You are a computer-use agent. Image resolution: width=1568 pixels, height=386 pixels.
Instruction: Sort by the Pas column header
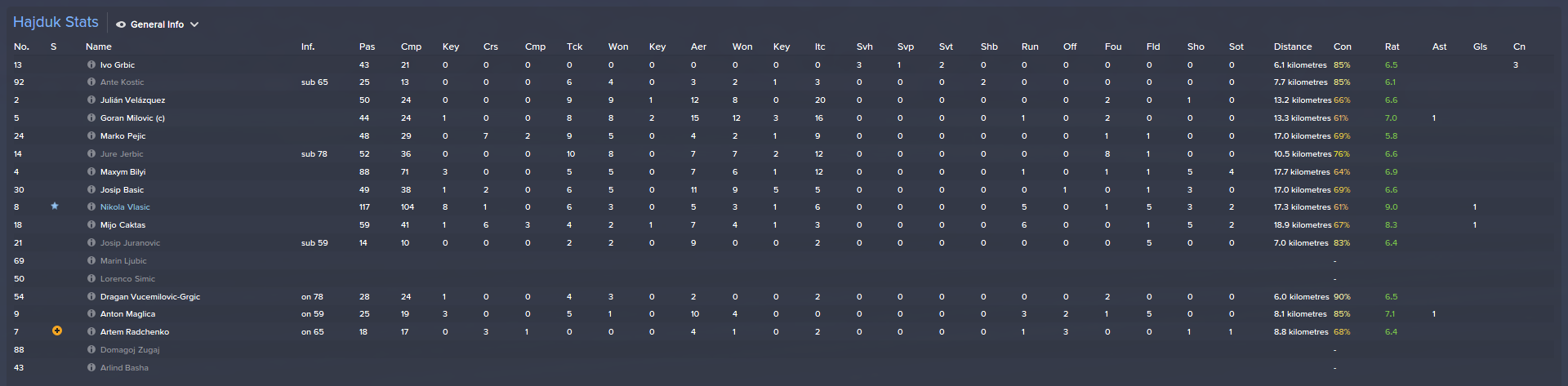(x=367, y=47)
